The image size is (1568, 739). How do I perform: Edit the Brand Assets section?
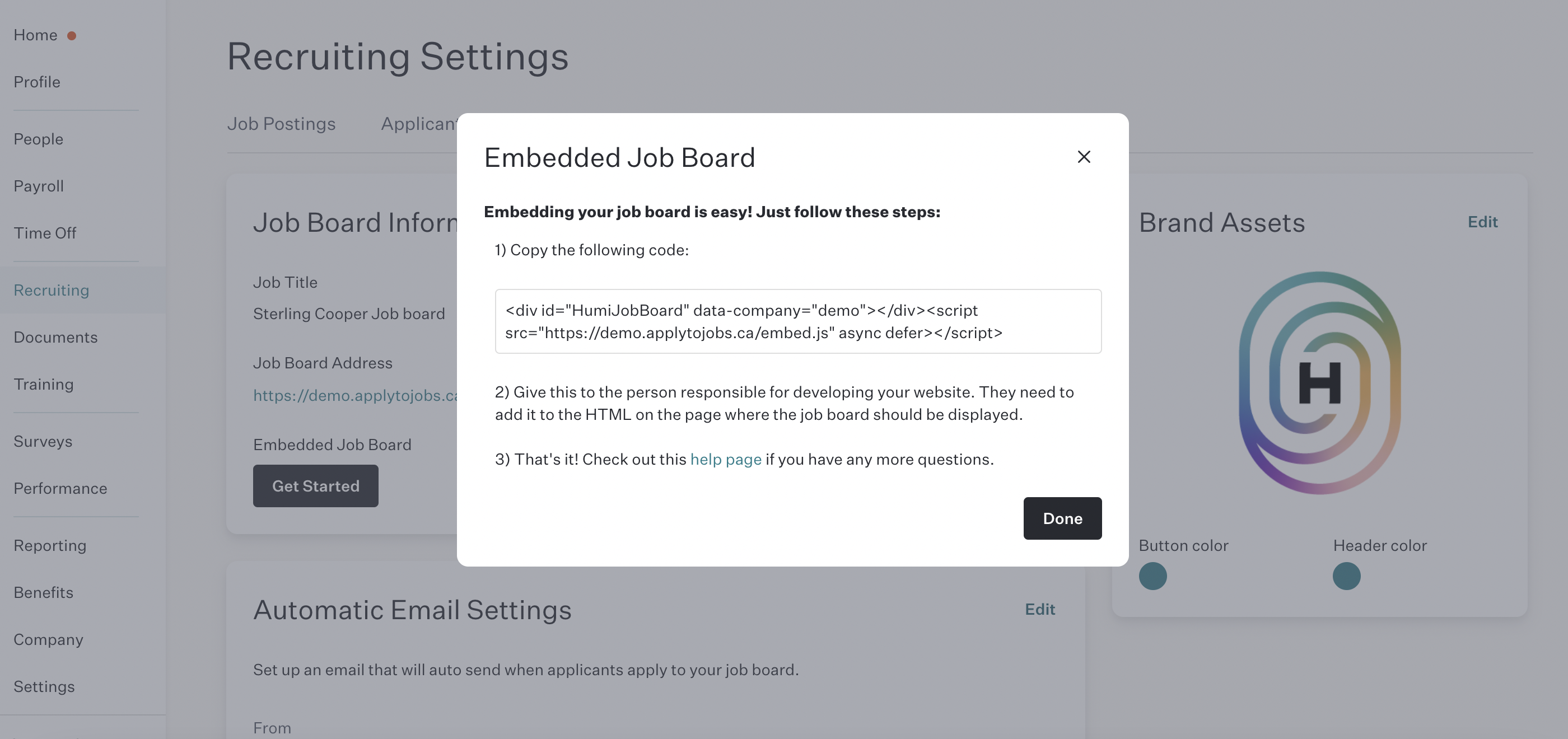tap(1482, 222)
